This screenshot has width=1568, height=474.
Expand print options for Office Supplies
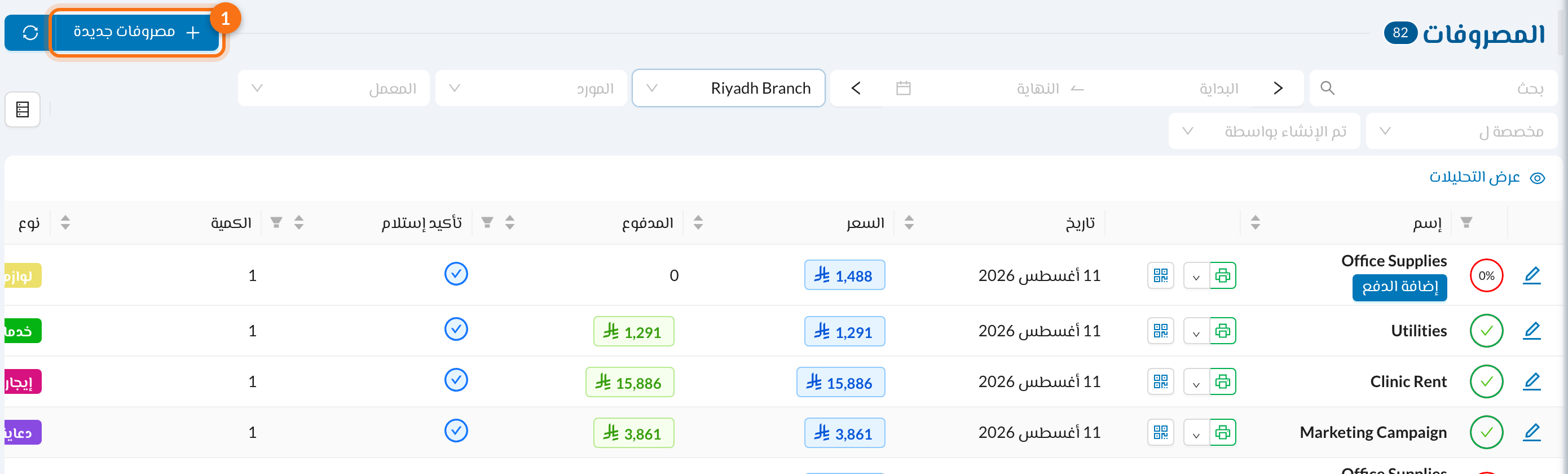point(1196,276)
